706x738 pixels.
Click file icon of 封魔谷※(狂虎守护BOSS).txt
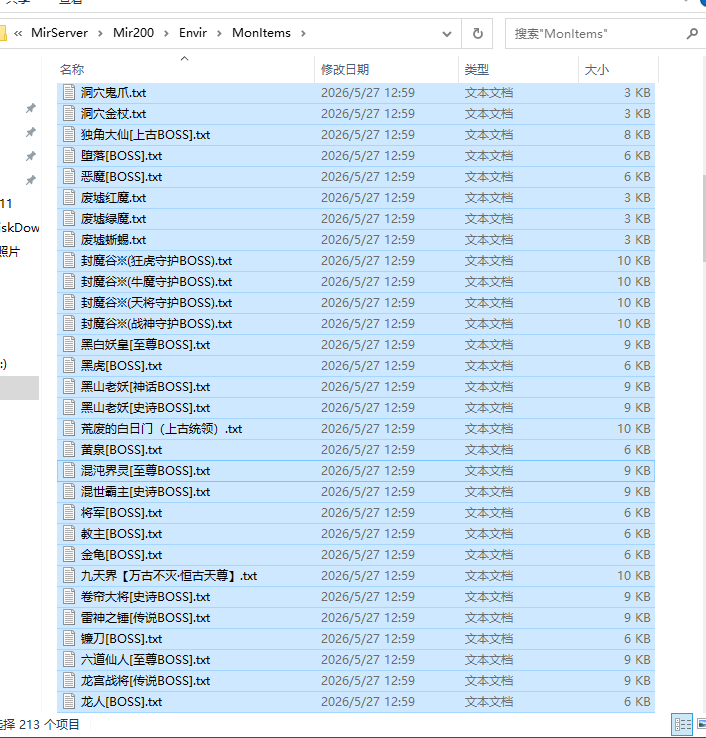pyautogui.click(x=69, y=260)
